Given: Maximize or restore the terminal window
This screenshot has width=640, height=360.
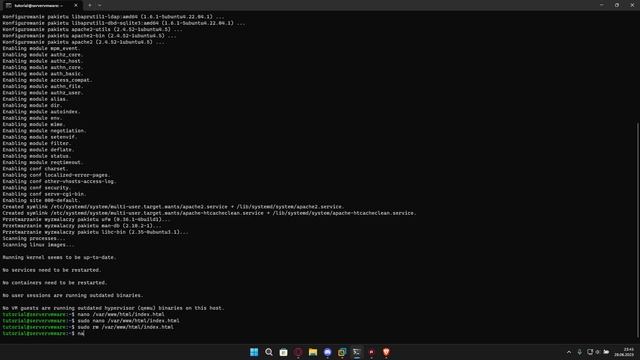Looking at the screenshot, I should 617,5.
